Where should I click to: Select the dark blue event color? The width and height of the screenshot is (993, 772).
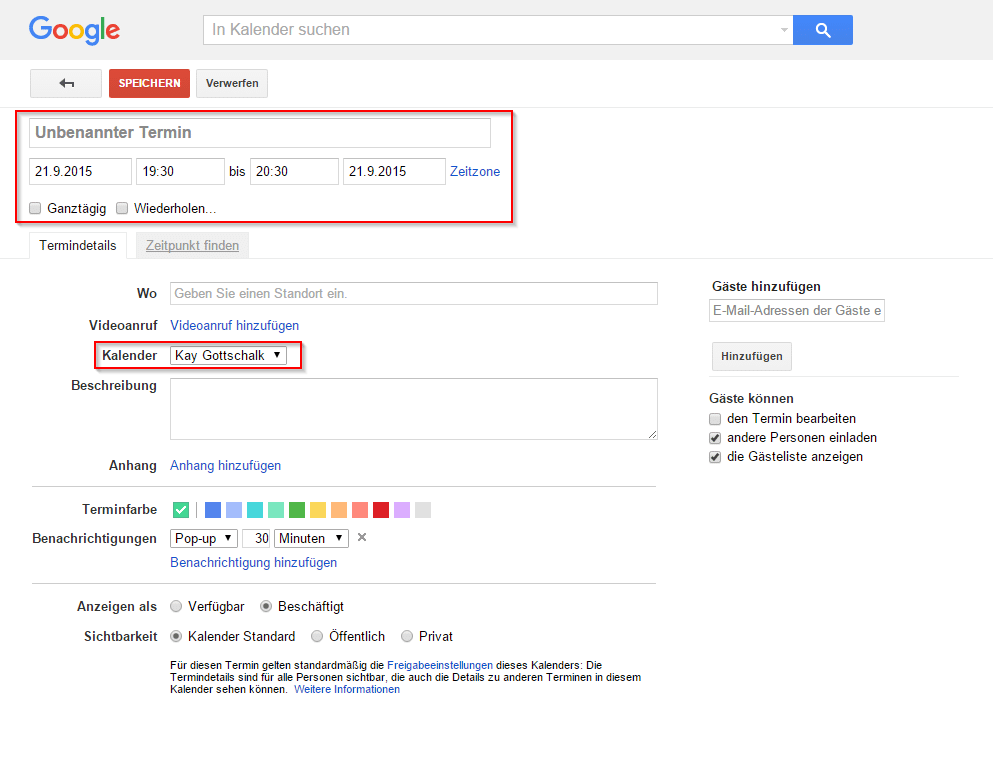pos(213,510)
